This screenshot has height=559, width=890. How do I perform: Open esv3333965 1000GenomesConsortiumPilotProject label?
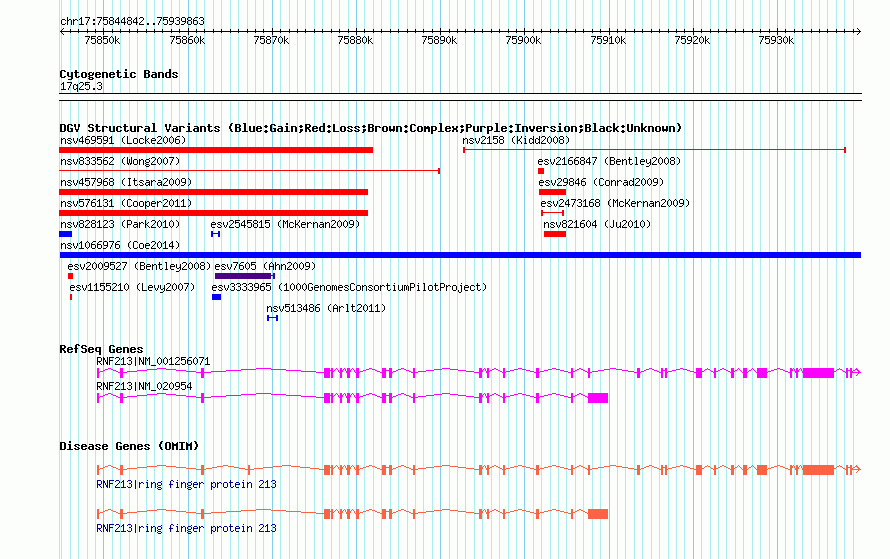point(350,287)
